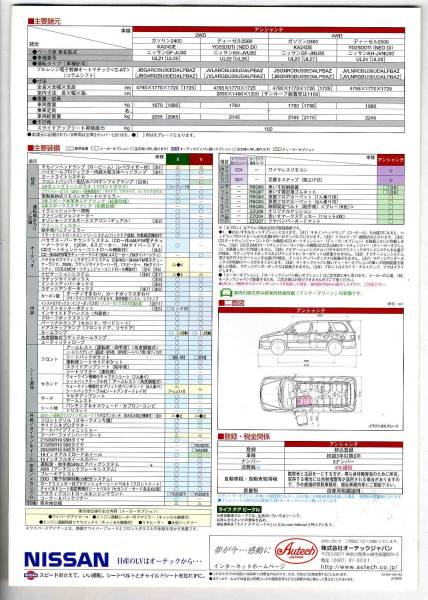
Task: Click the small round Nissan emblem
Action: (29, 575)
